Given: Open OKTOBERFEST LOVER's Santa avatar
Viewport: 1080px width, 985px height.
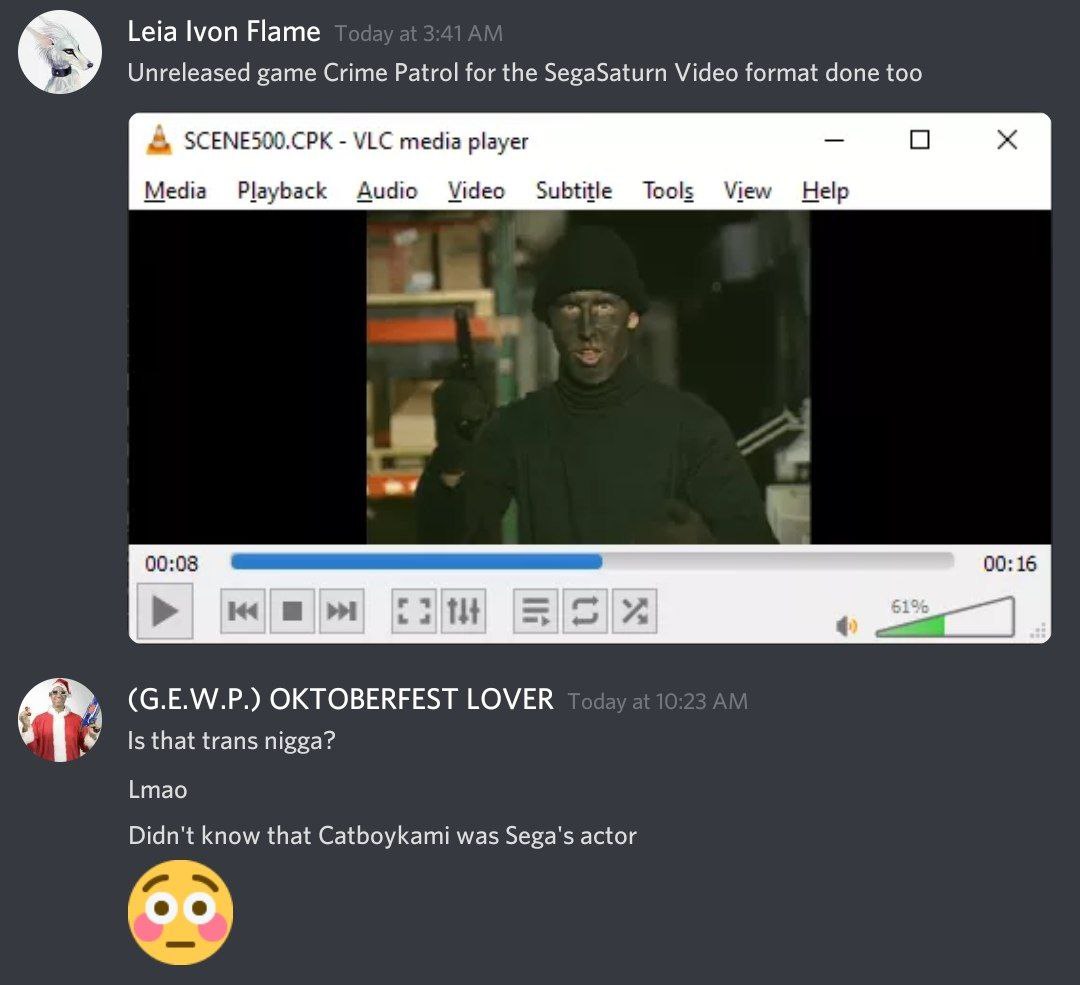Looking at the screenshot, I should (x=60, y=720).
